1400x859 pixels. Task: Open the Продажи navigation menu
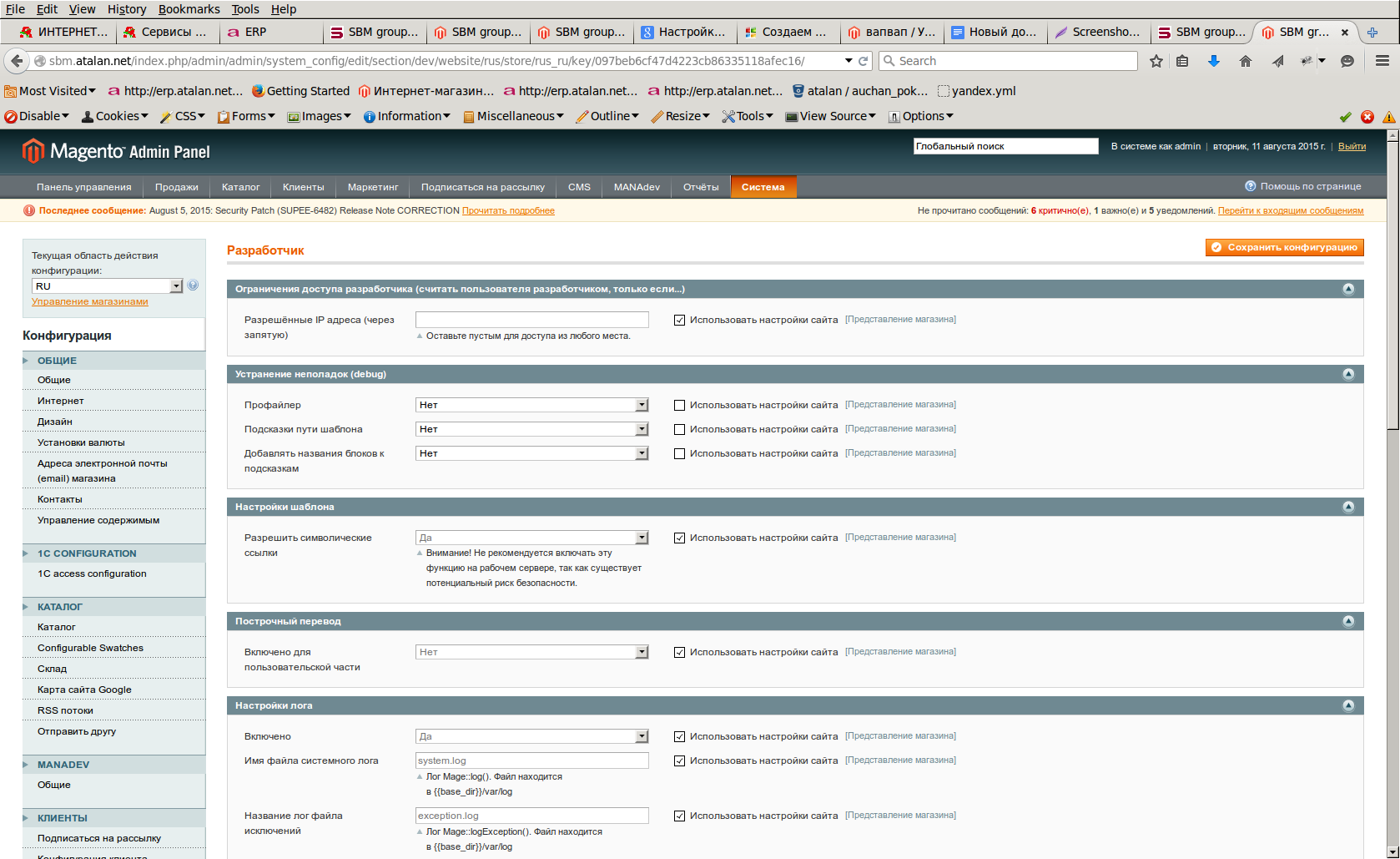(177, 187)
